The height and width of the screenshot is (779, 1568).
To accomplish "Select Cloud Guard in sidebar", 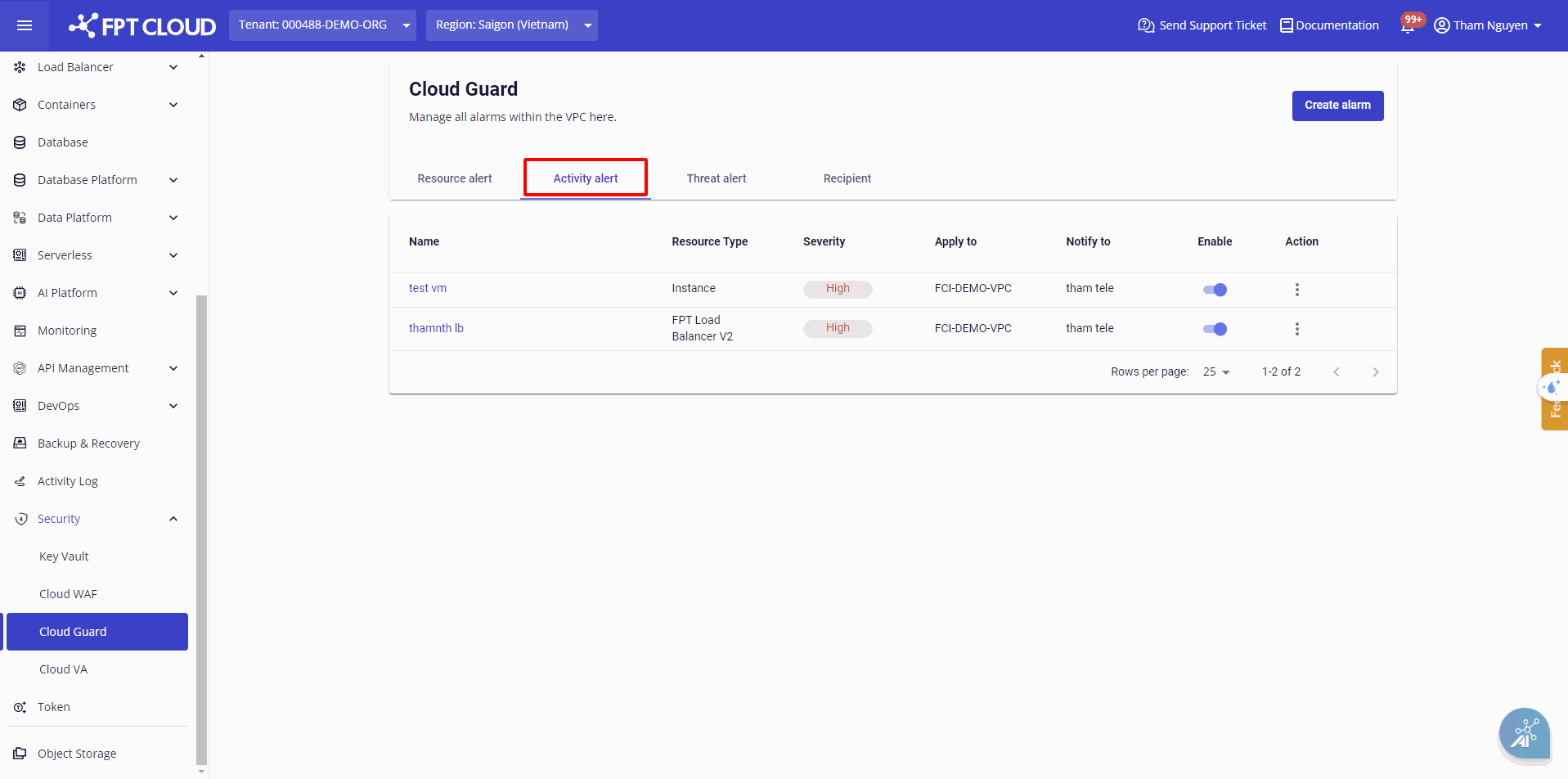I will (x=97, y=632).
